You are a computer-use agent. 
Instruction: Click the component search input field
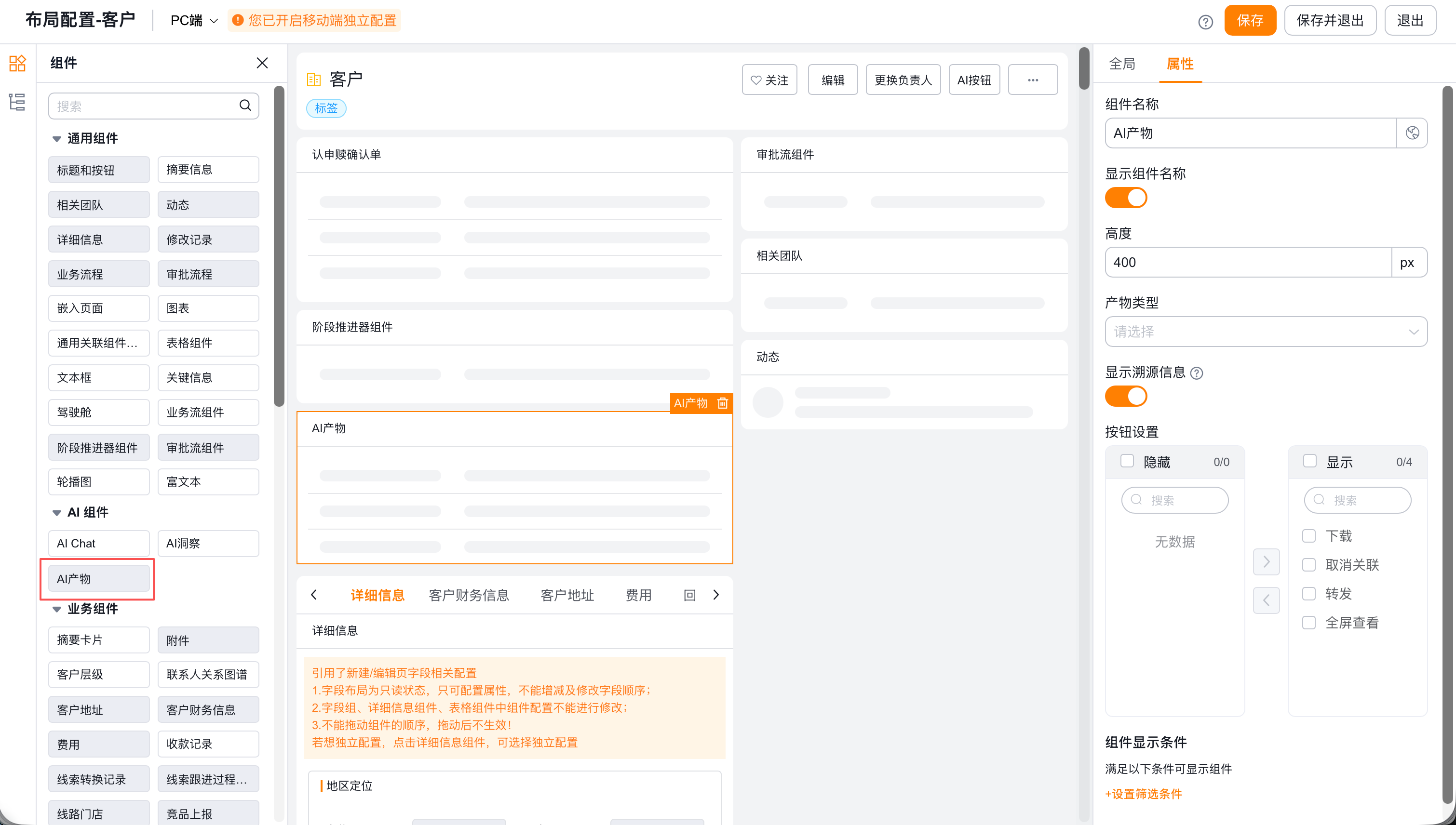pos(154,106)
